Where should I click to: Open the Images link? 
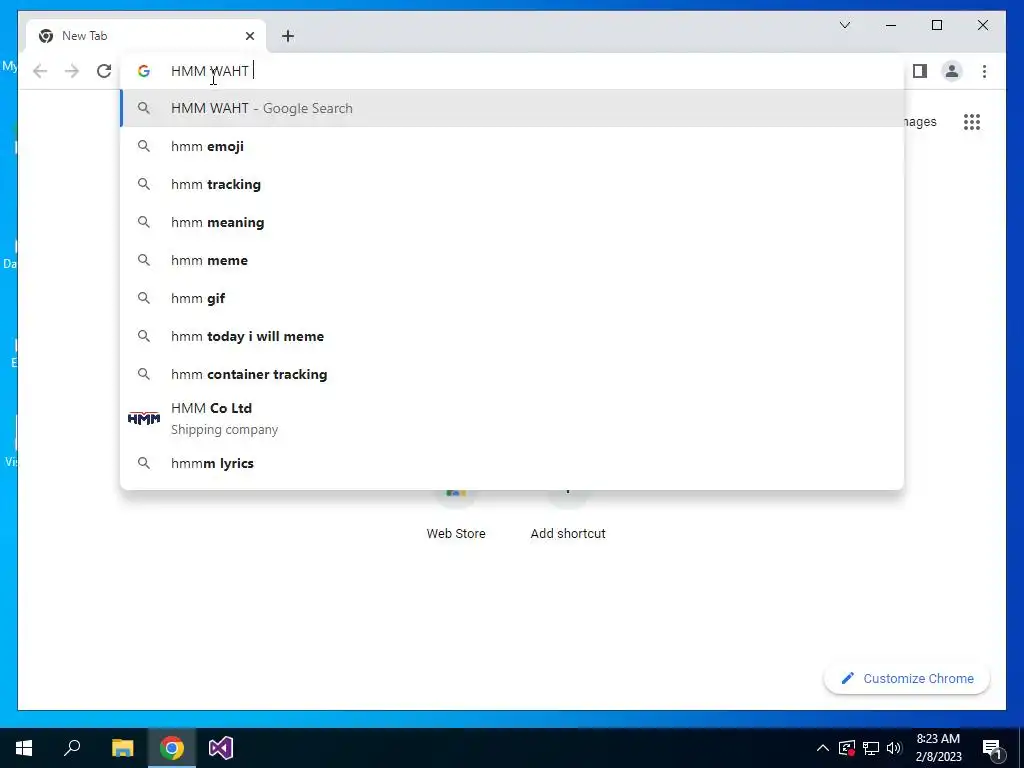tap(920, 121)
